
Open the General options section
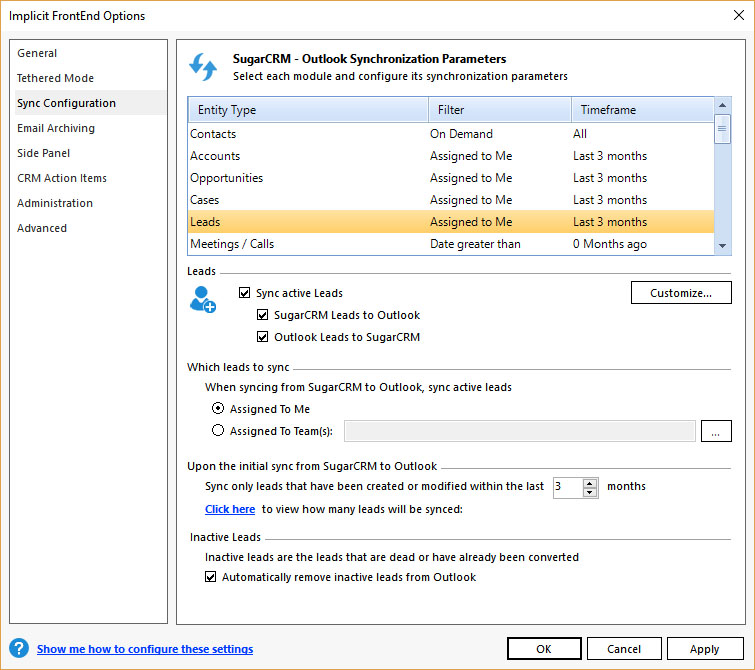tap(37, 53)
